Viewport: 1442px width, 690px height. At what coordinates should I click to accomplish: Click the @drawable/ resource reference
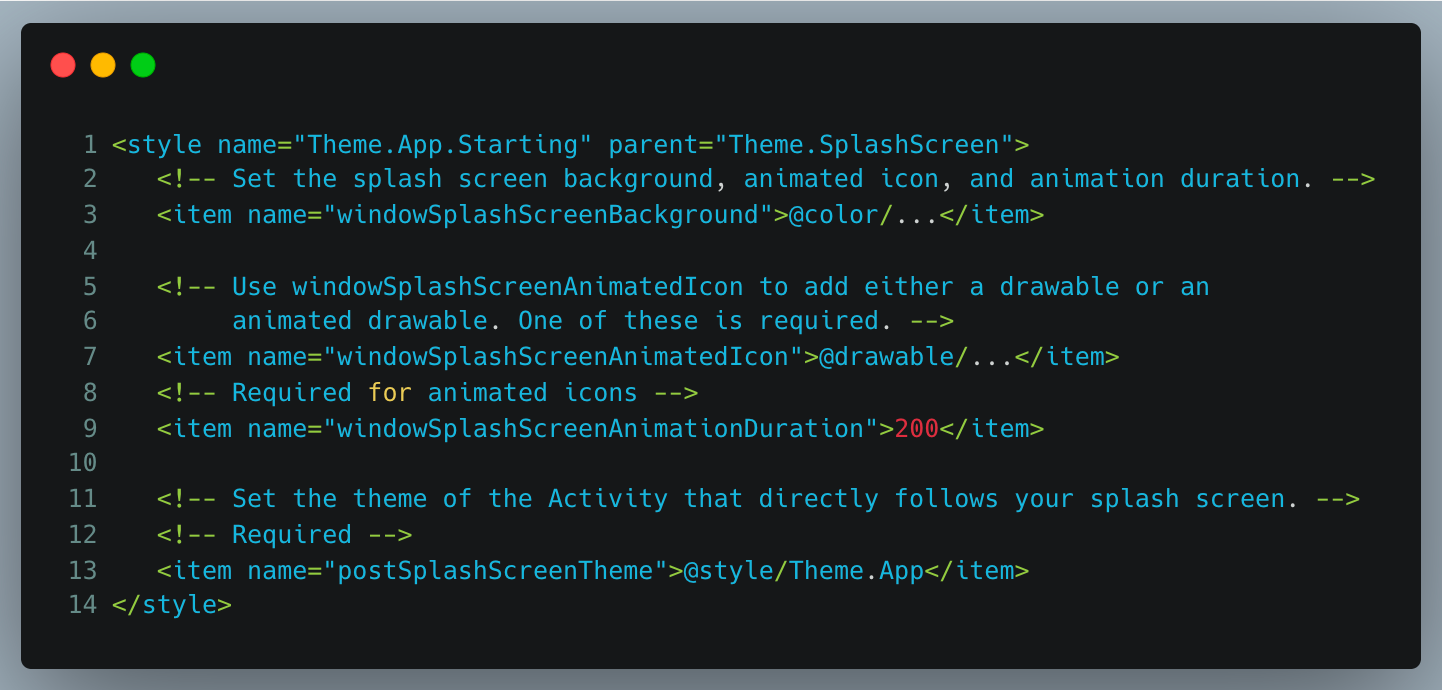(x=894, y=357)
